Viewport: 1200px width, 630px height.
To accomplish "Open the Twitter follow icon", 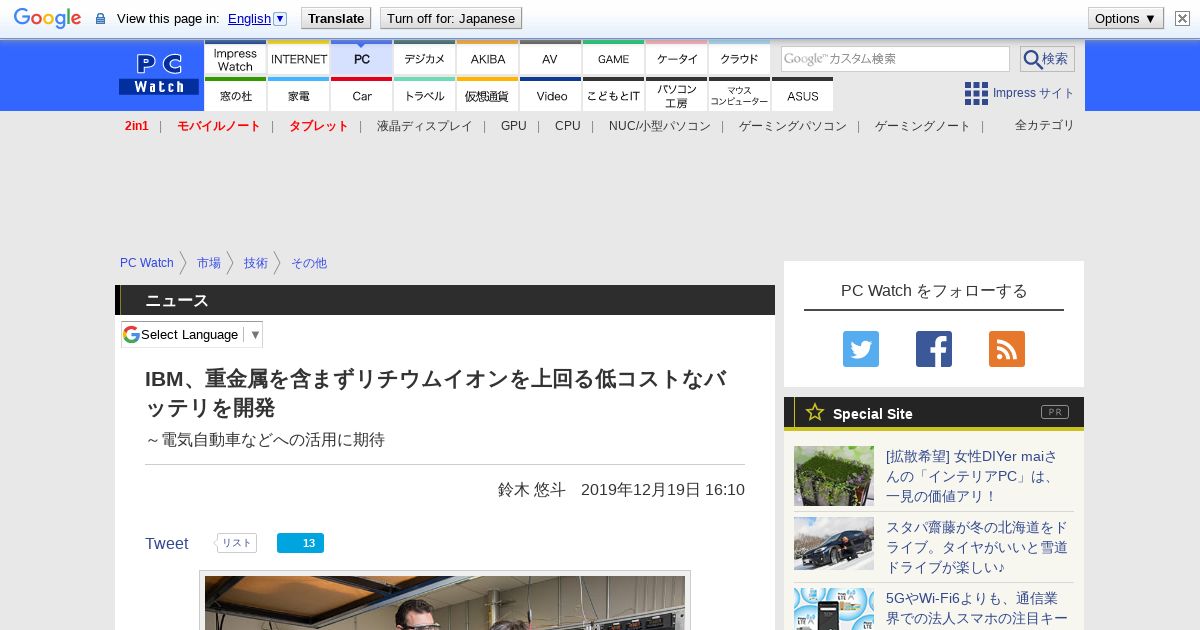I will coord(861,349).
